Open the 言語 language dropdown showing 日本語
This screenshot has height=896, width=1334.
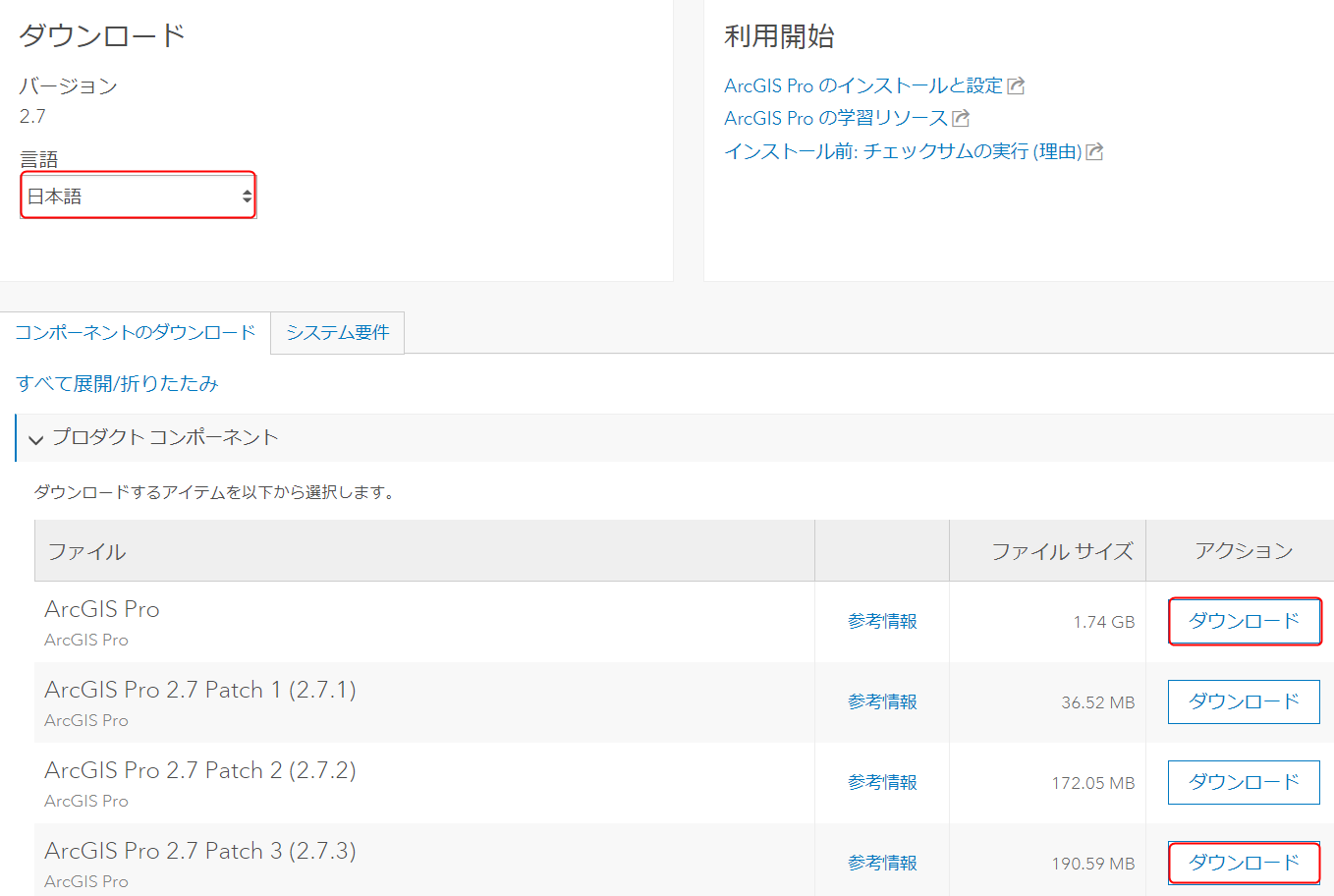[x=138, y=196]
